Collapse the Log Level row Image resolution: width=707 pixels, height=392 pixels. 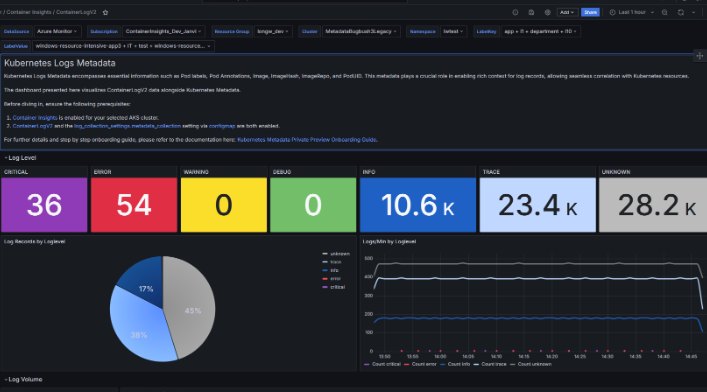21,158
